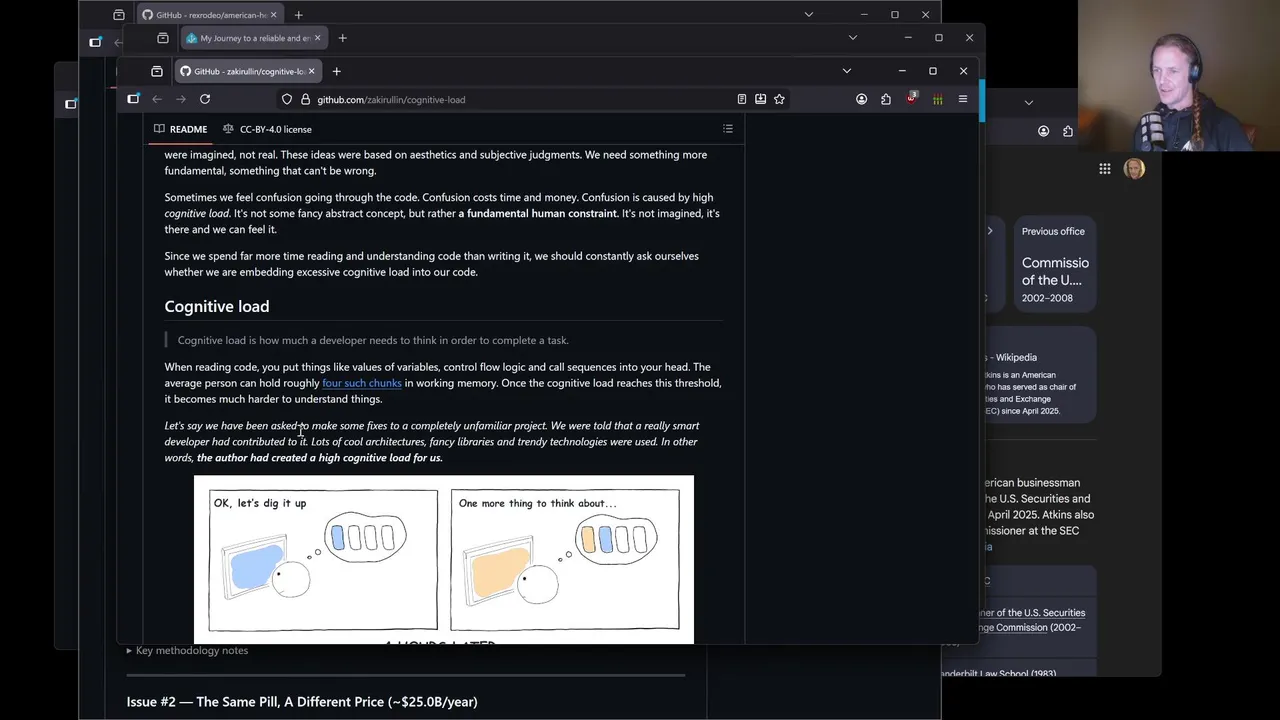The height and width of the screenshot is (720, 1280).
Task: Open Google apps grid in the rear window
Action: 1105,169
